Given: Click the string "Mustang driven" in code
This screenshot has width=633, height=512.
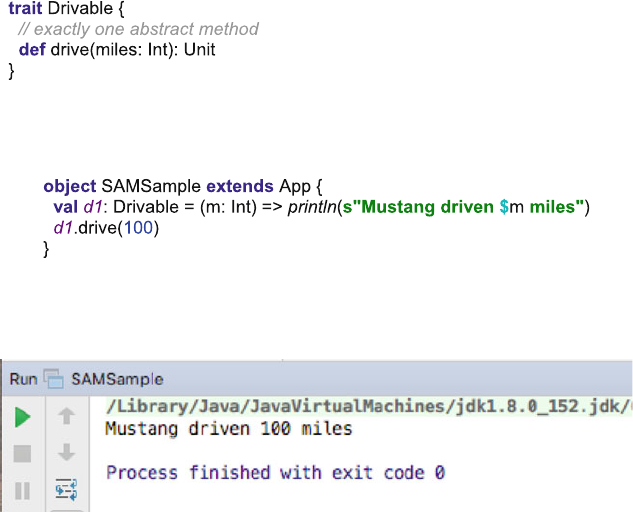Looking at the screenshot, I should point(427,207).
